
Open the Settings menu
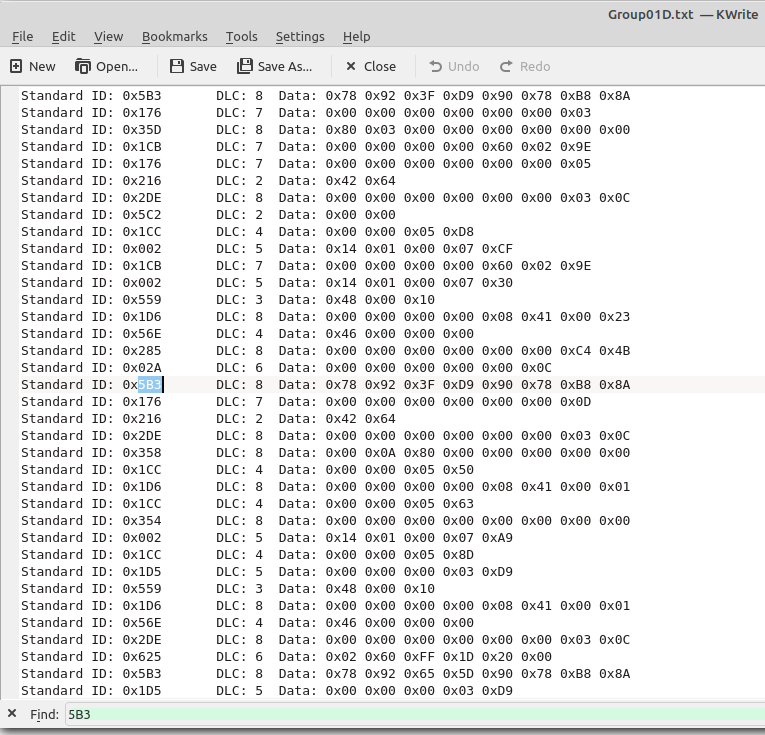(x=300, y=37)
